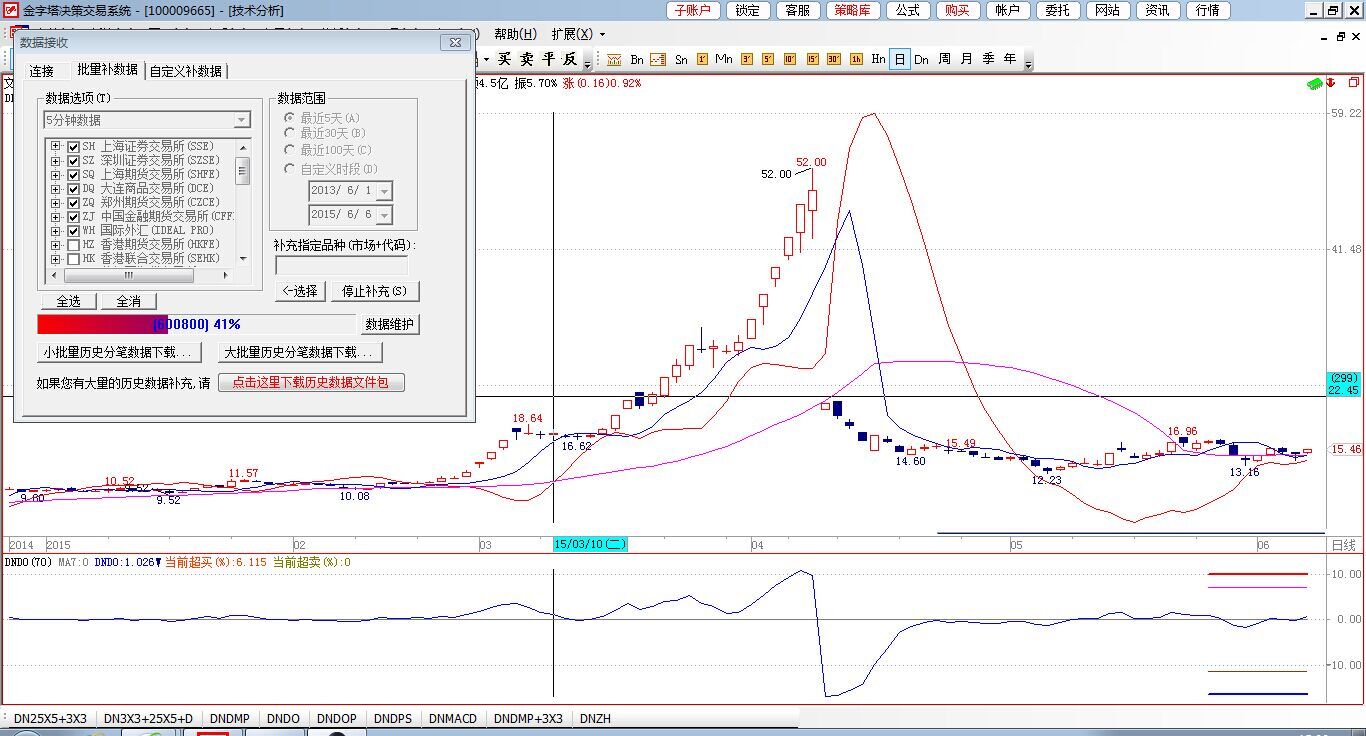
Task: Click the 1h hourly period icon
Action: (x=856, y=60)
